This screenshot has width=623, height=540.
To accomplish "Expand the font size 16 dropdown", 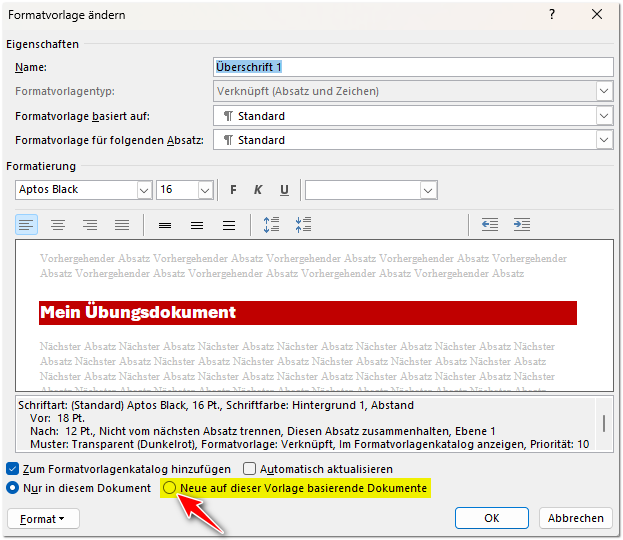I will pos(205,190).
